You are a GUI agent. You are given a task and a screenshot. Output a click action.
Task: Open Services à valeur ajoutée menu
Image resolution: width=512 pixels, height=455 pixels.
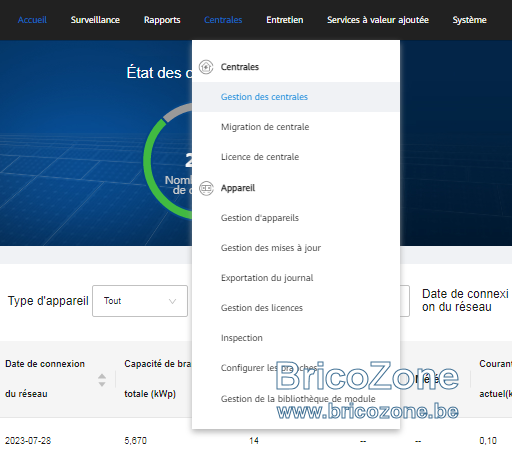pos(378,20)
